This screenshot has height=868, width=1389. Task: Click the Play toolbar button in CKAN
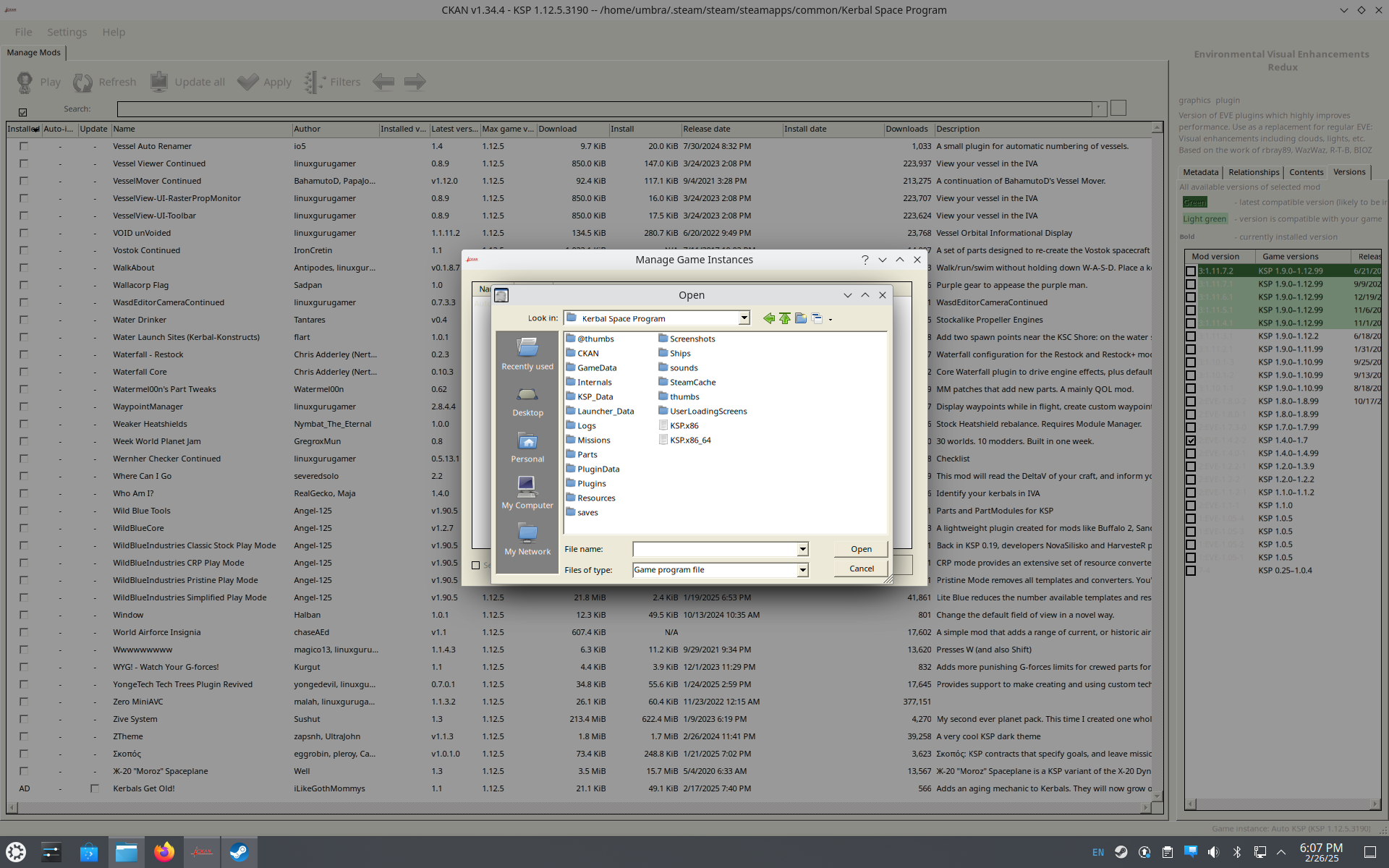pos(38,82)
